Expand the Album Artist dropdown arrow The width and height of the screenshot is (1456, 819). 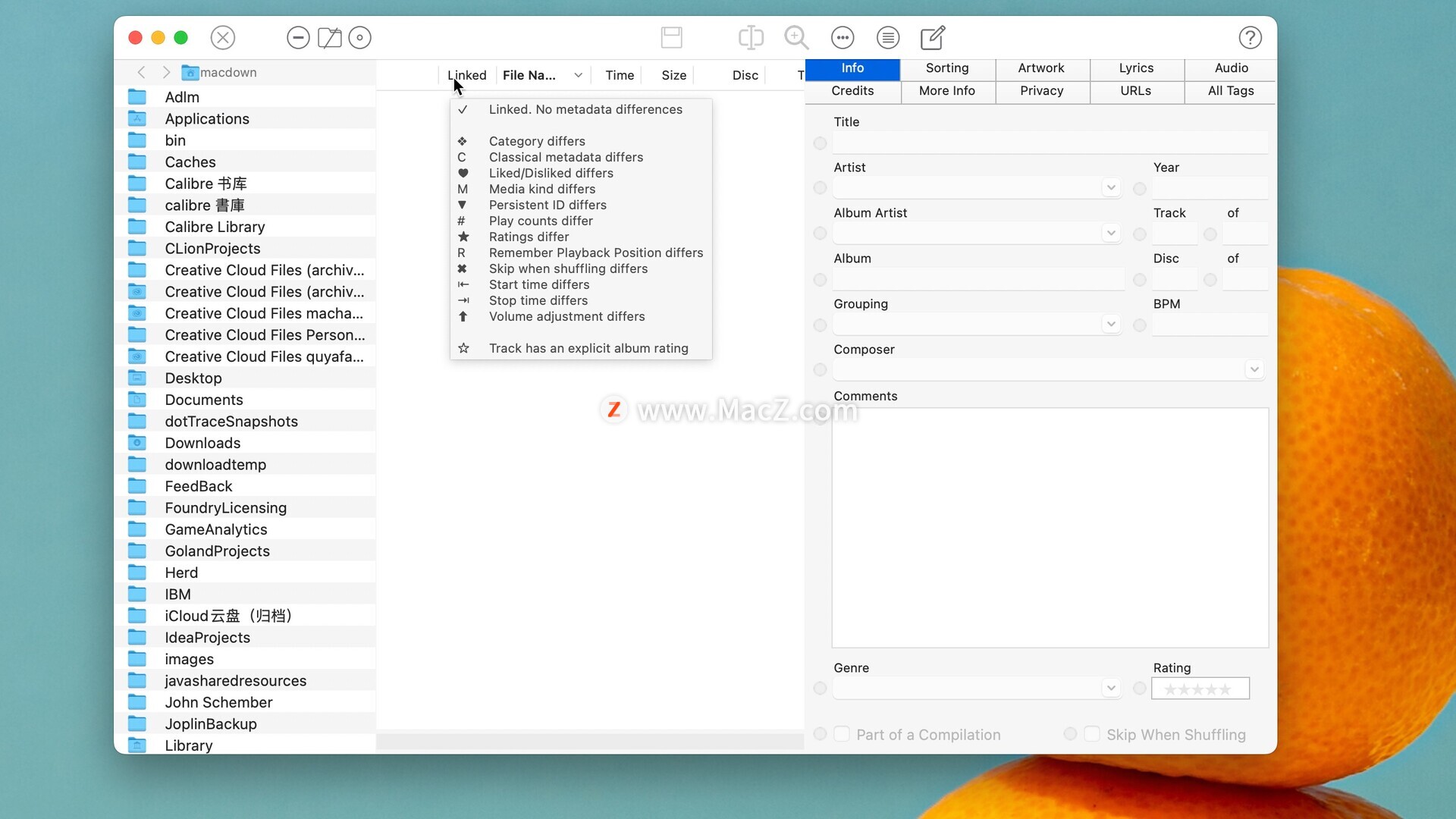click(1111, 233)
